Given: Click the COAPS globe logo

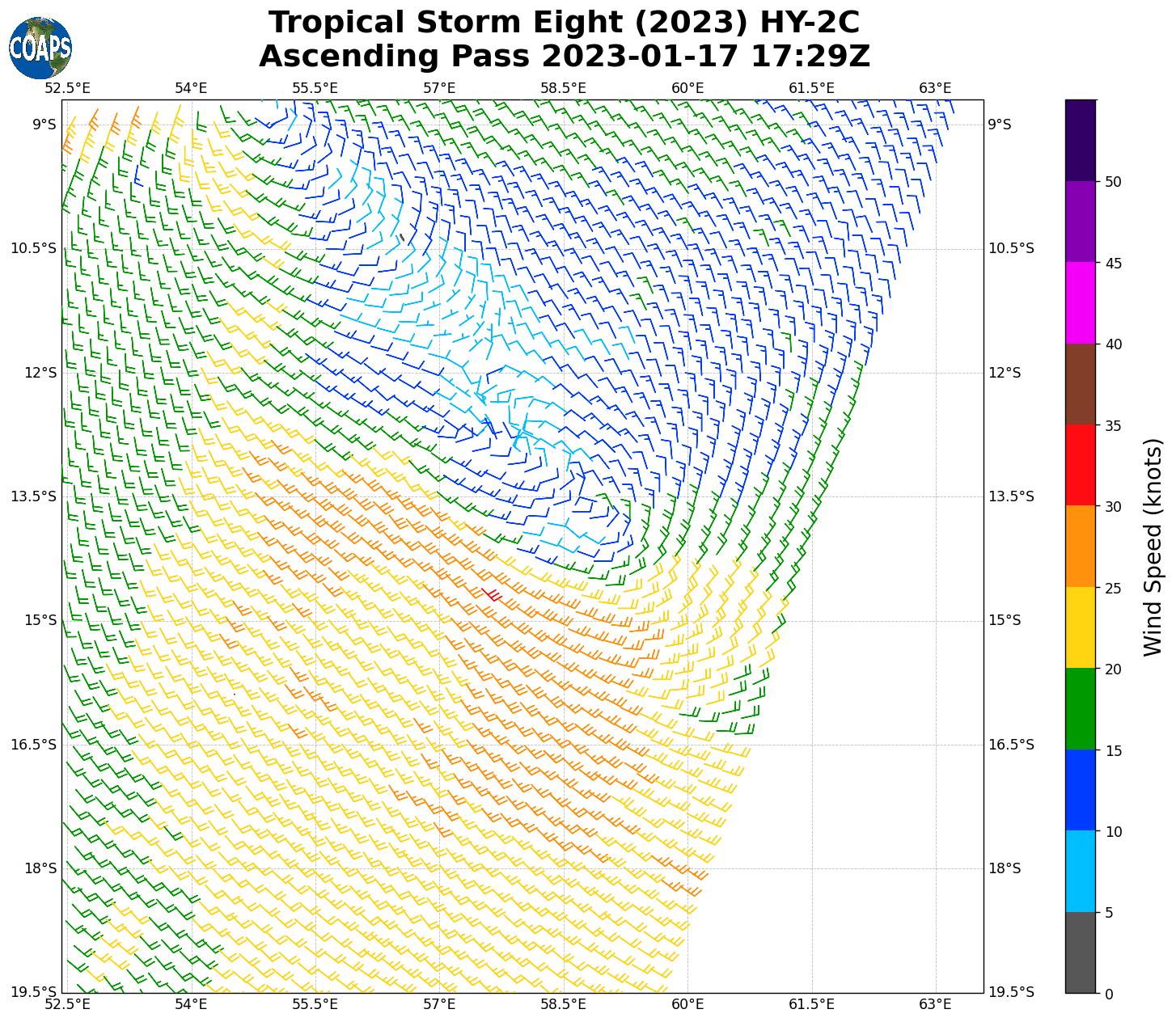Looking at the screenshot, I should click(40, 48).
